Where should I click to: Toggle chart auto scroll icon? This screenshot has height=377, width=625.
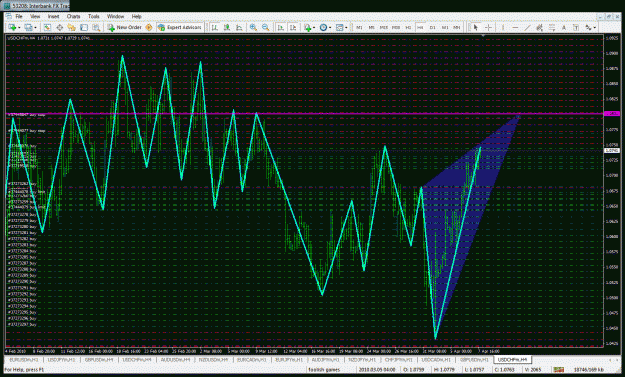click(281, 27)
